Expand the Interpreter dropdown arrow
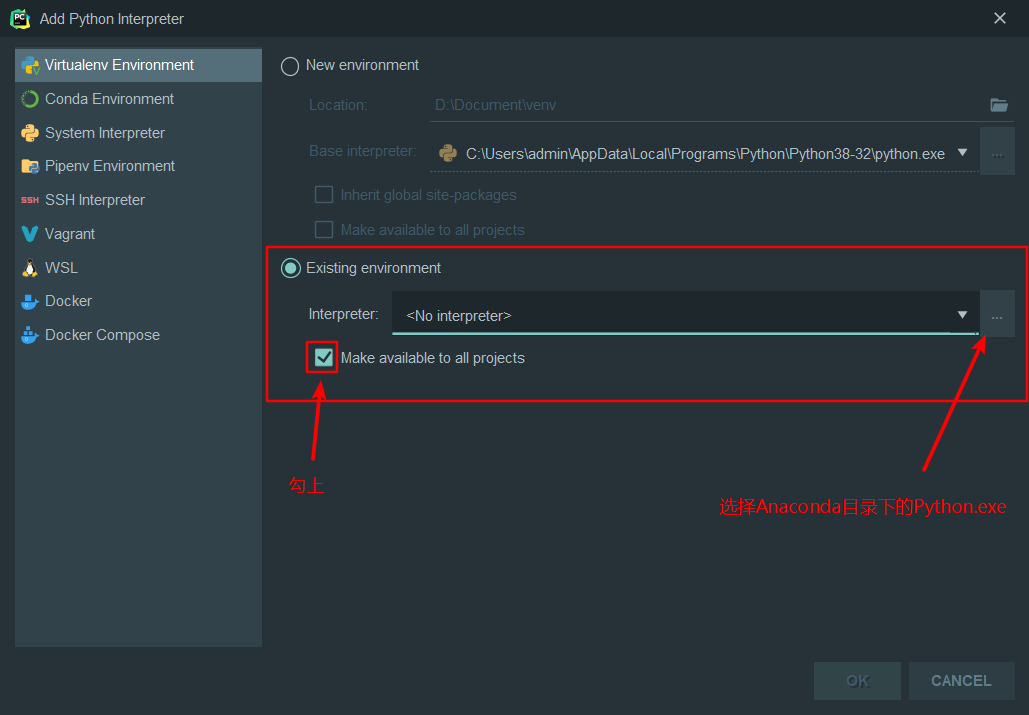Screen dimensions: 1029x715 pyautogui.click(x=962, y=315)
